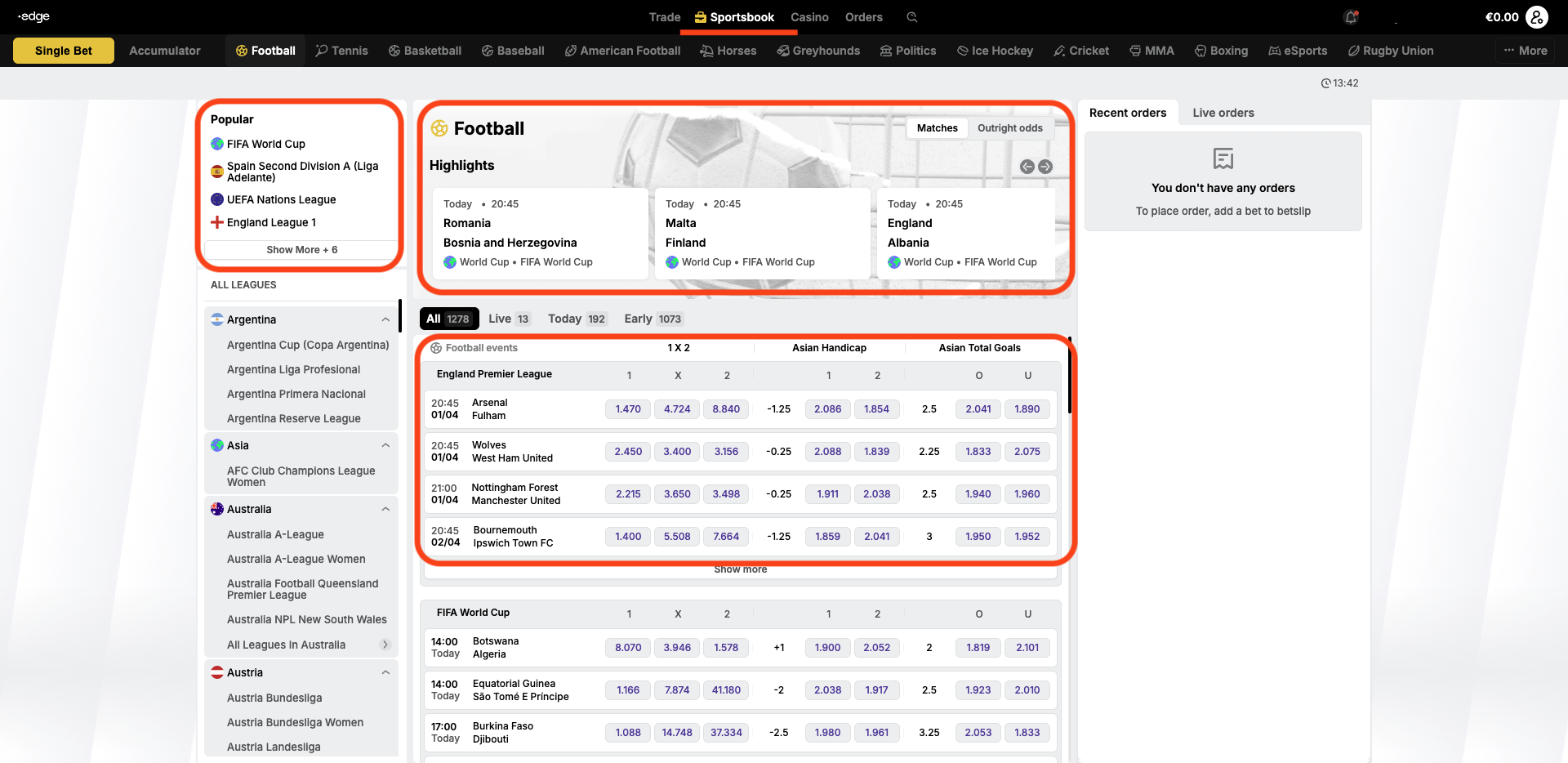
Task: Open the More sports dropdown
Action: (1525, 51)
